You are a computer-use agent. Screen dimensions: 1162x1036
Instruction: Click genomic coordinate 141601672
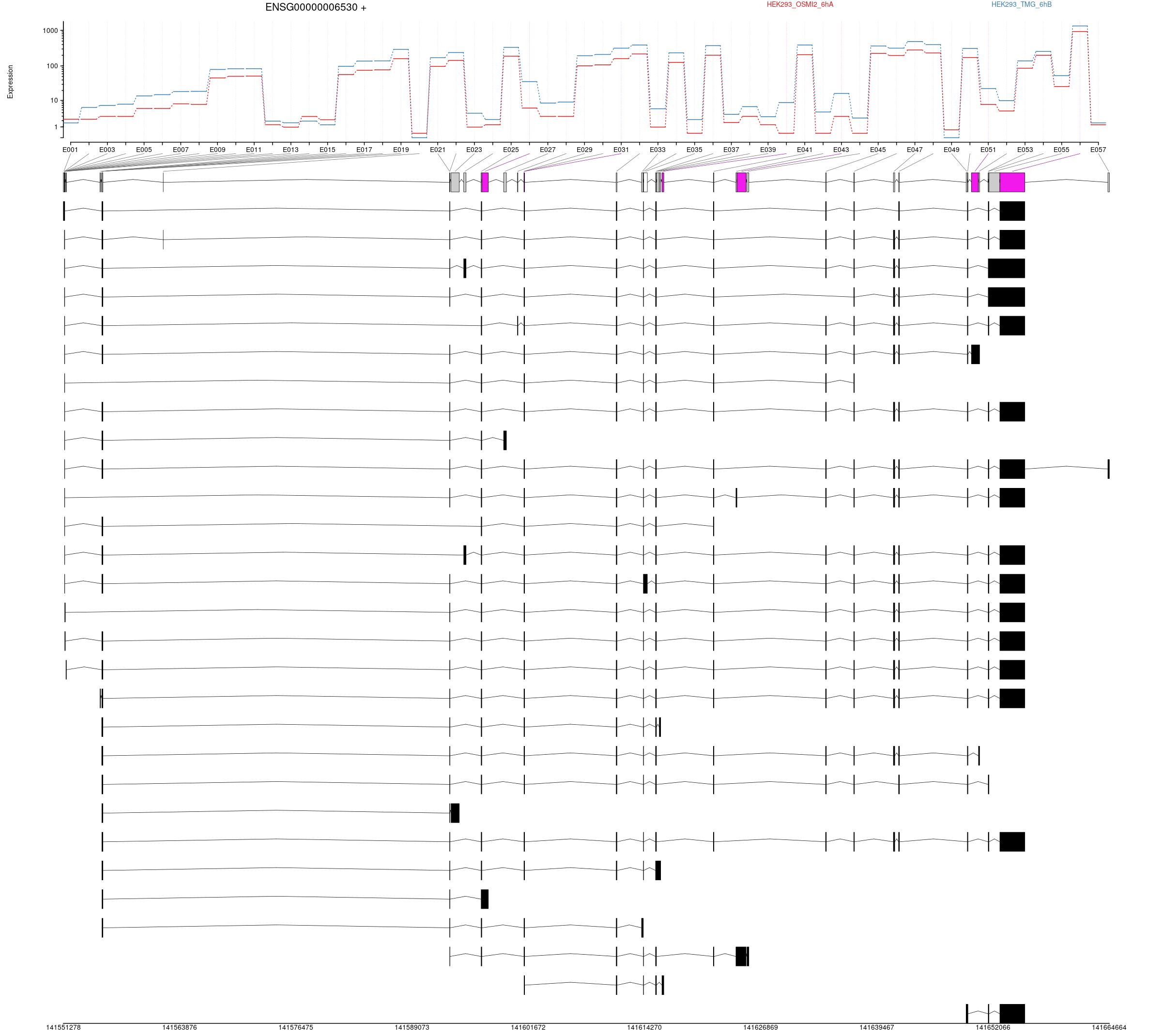click(528, 1027)
